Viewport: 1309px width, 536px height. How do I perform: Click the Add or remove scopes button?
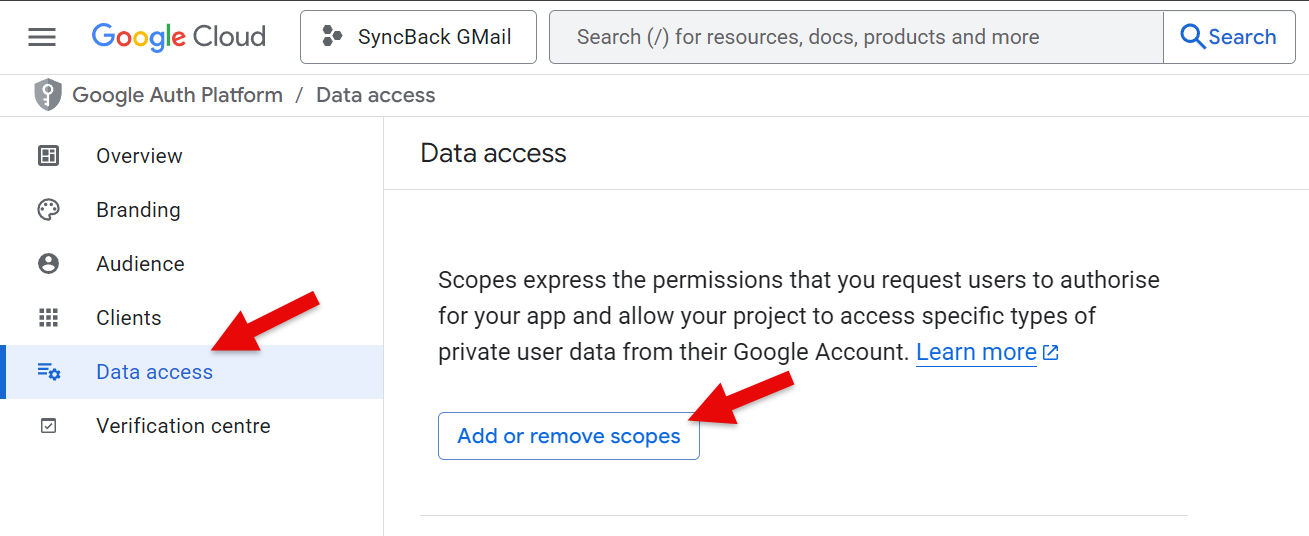tap(568, 436)
